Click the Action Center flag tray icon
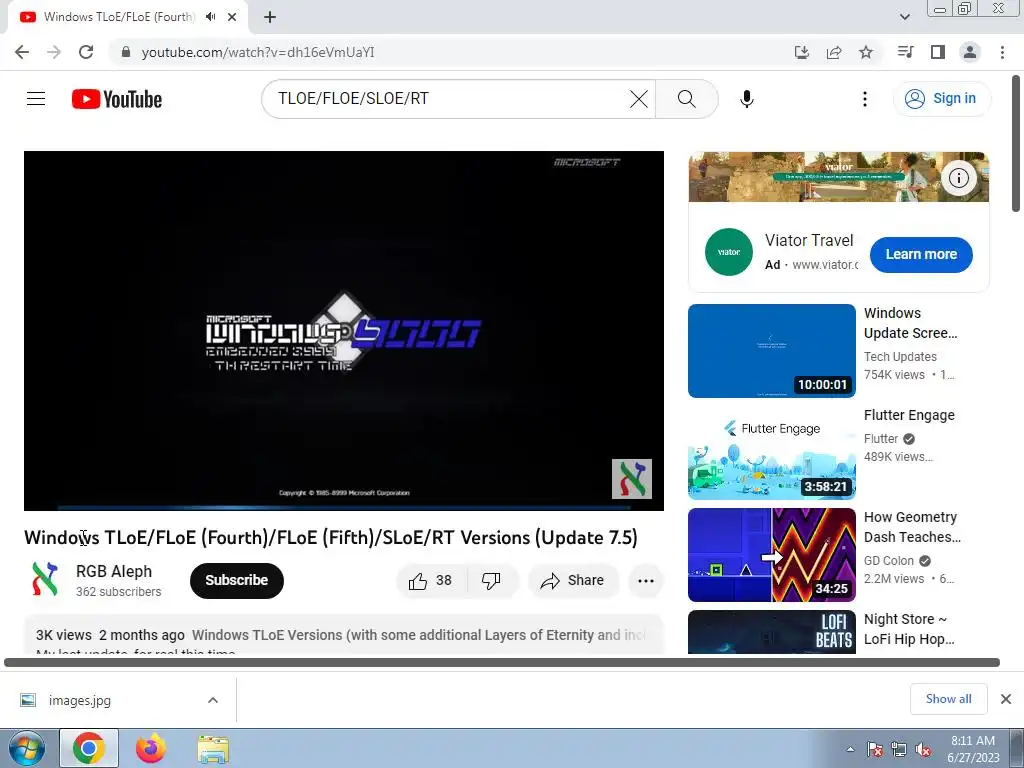 coord(874,750)
